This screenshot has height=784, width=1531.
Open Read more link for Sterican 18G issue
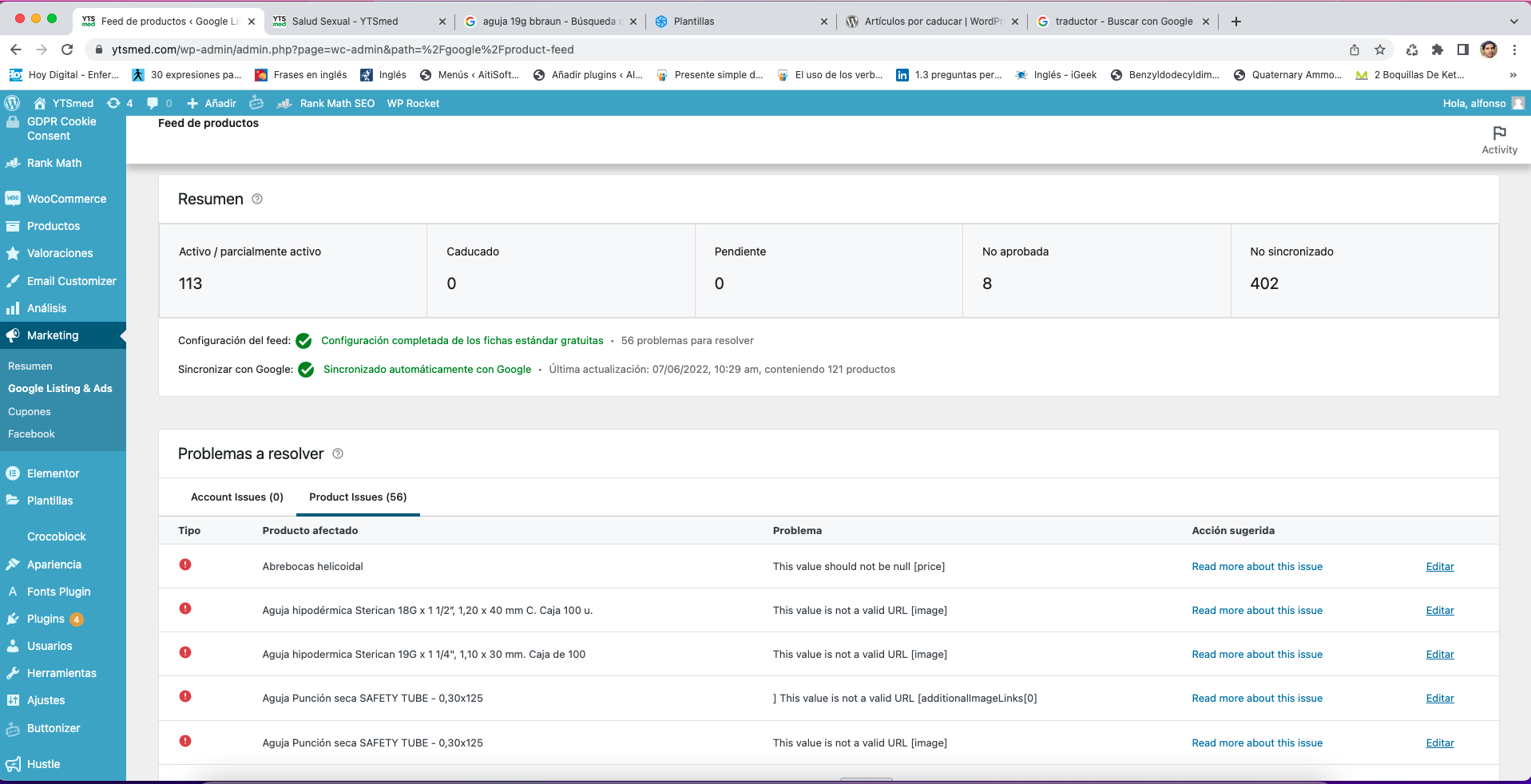pyautogui.click(x=1256, y=610)
